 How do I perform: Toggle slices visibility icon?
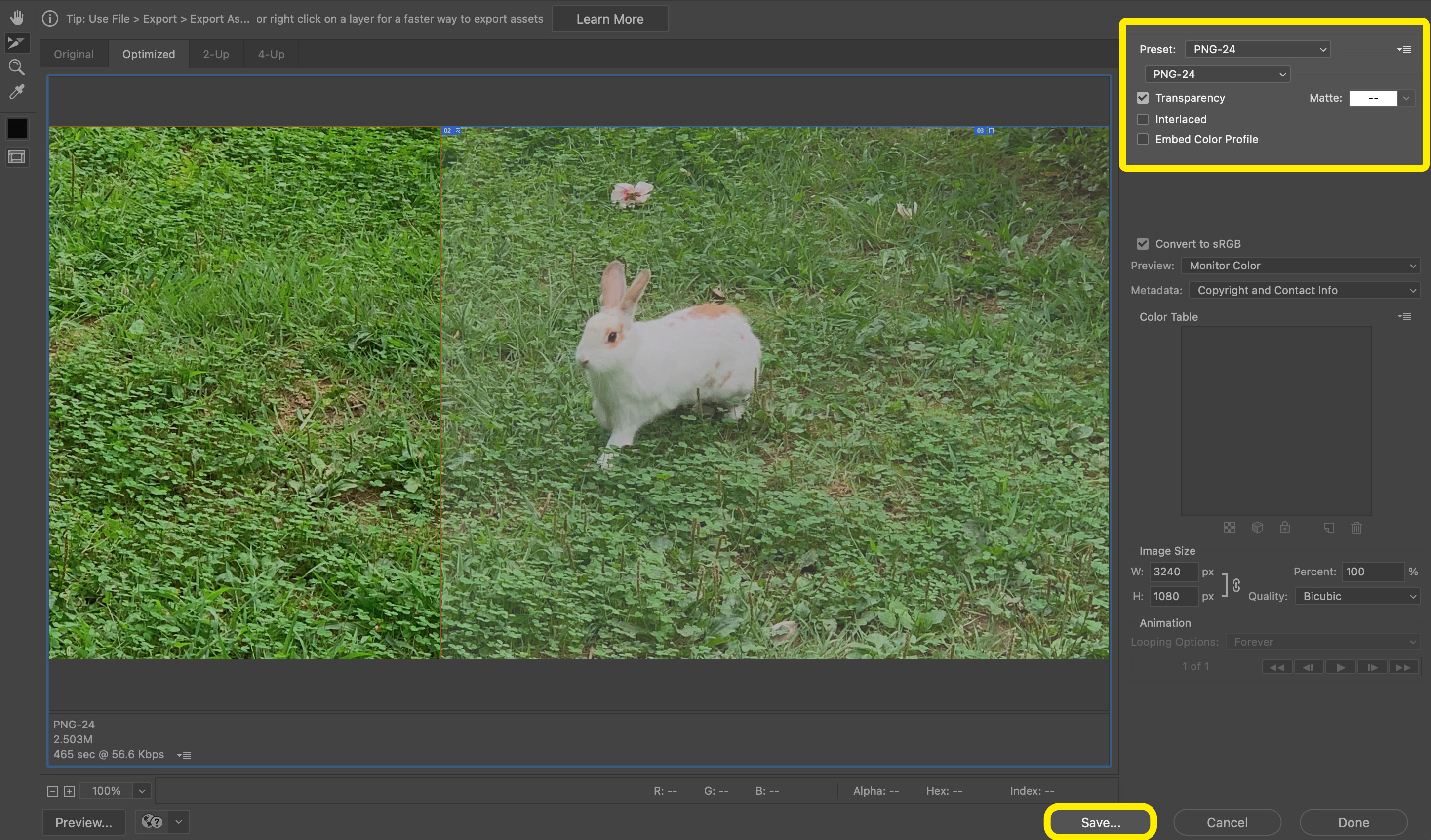pos(16,156)
